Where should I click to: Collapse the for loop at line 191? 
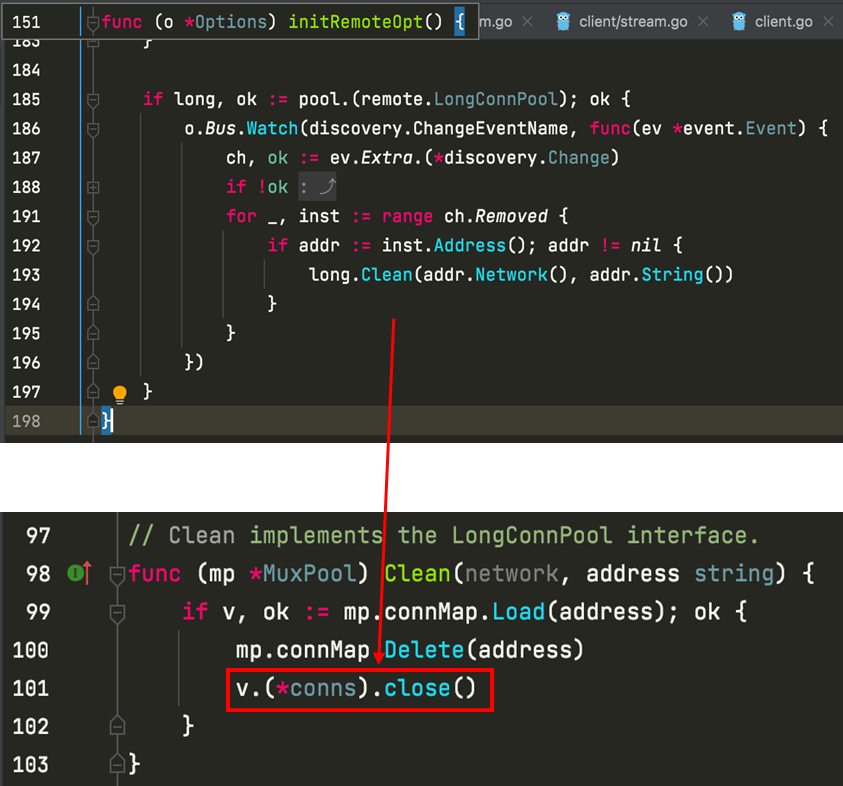click(x=93, y=216)
